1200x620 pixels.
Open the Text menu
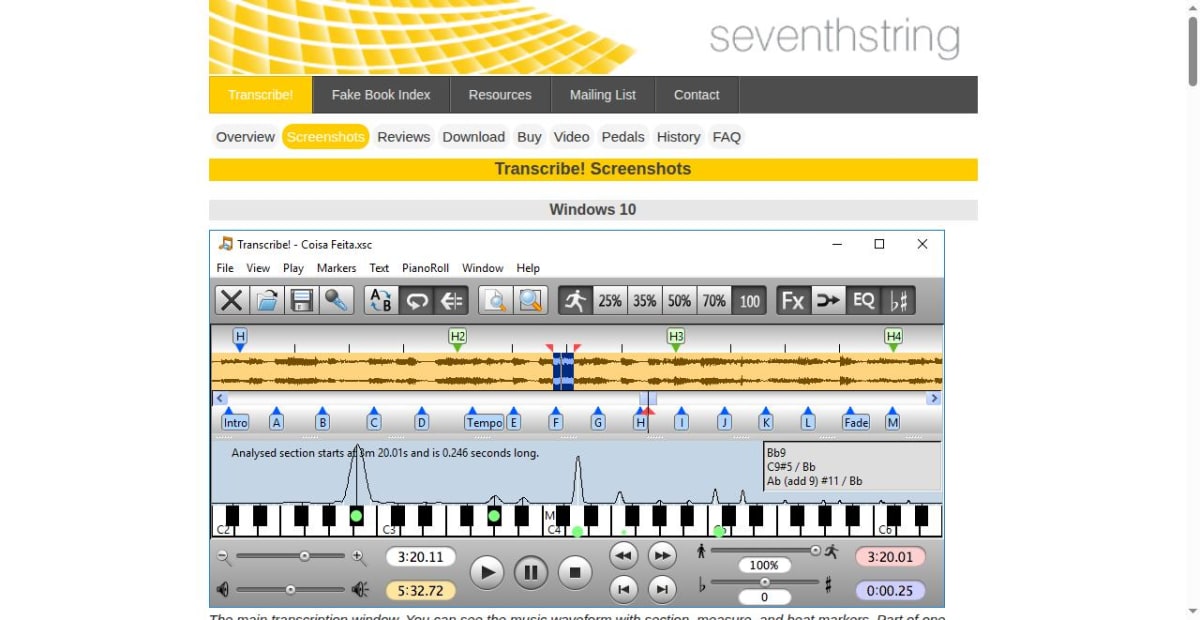379,268
